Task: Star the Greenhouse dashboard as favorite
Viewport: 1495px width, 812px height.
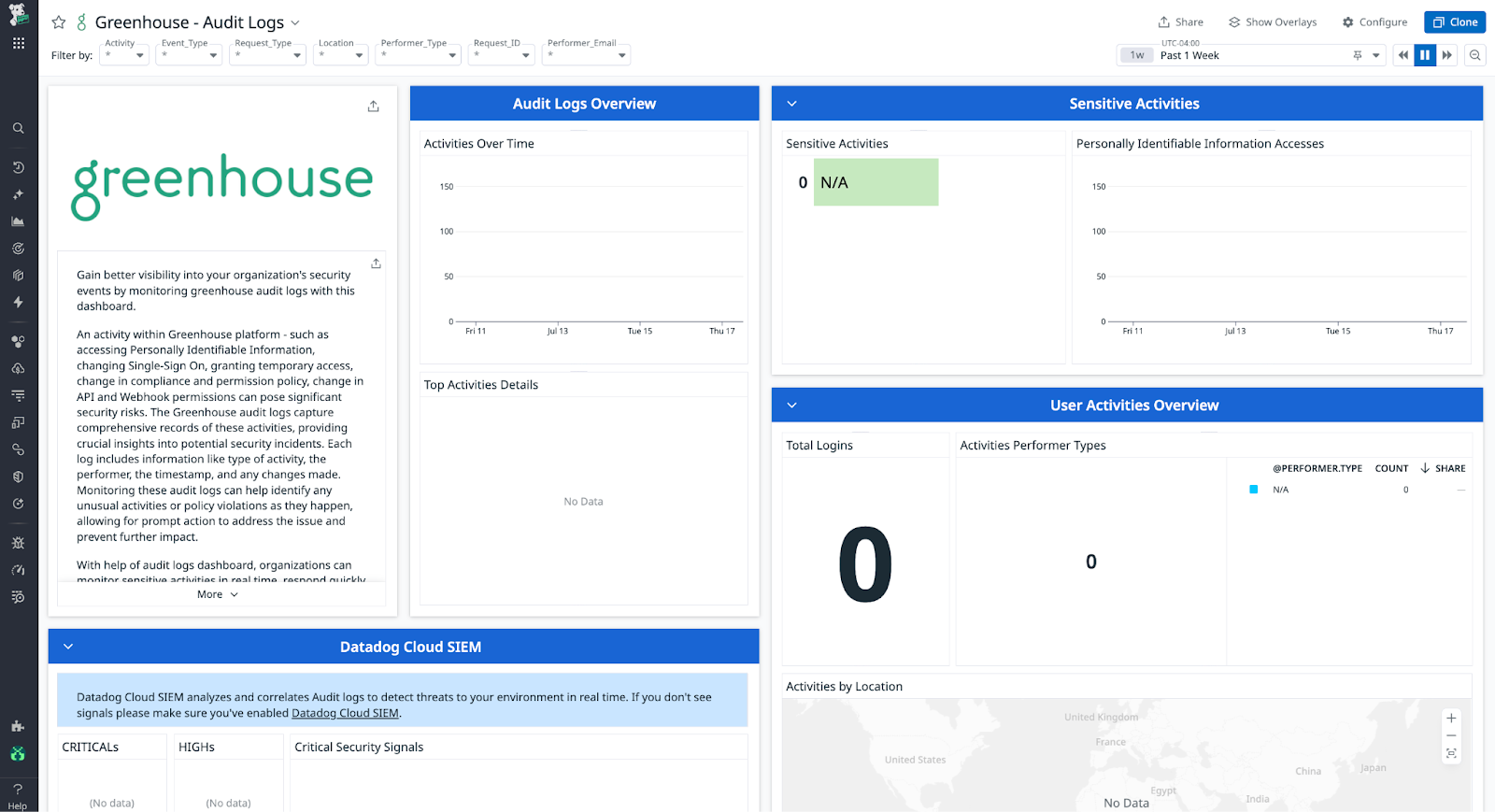Action: 59,22
